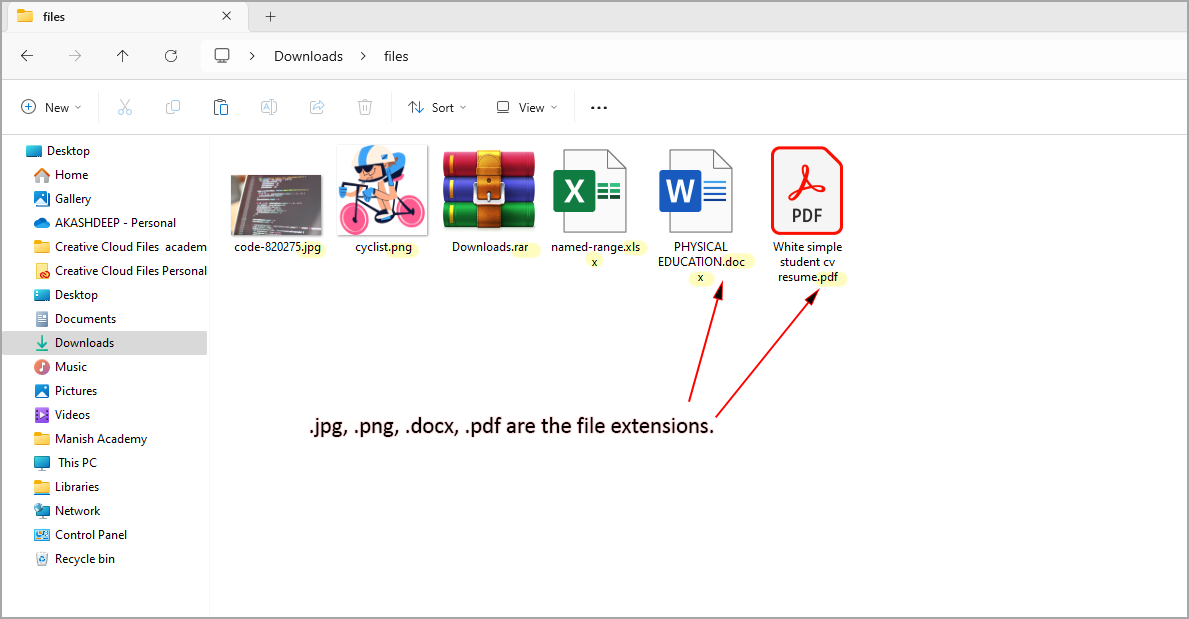The width and height of the screenshot is (1189, 619).
Task: Open the New item dropdown
Action: pyautogui.click(x=52, y=107)
